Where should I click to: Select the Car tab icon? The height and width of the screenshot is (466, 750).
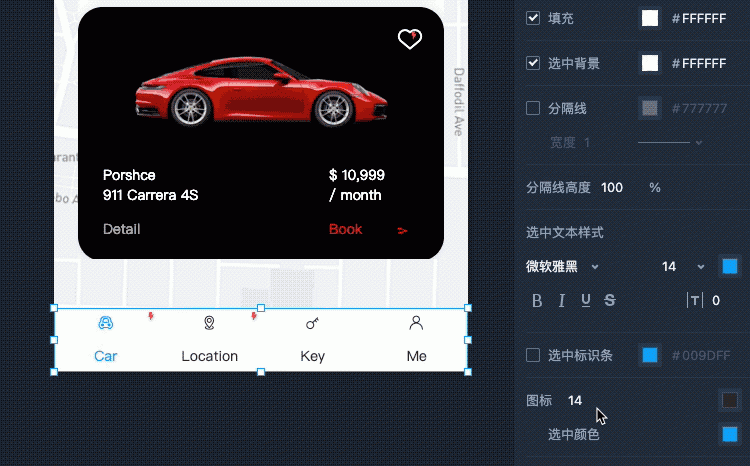click(x=105, y=323)
